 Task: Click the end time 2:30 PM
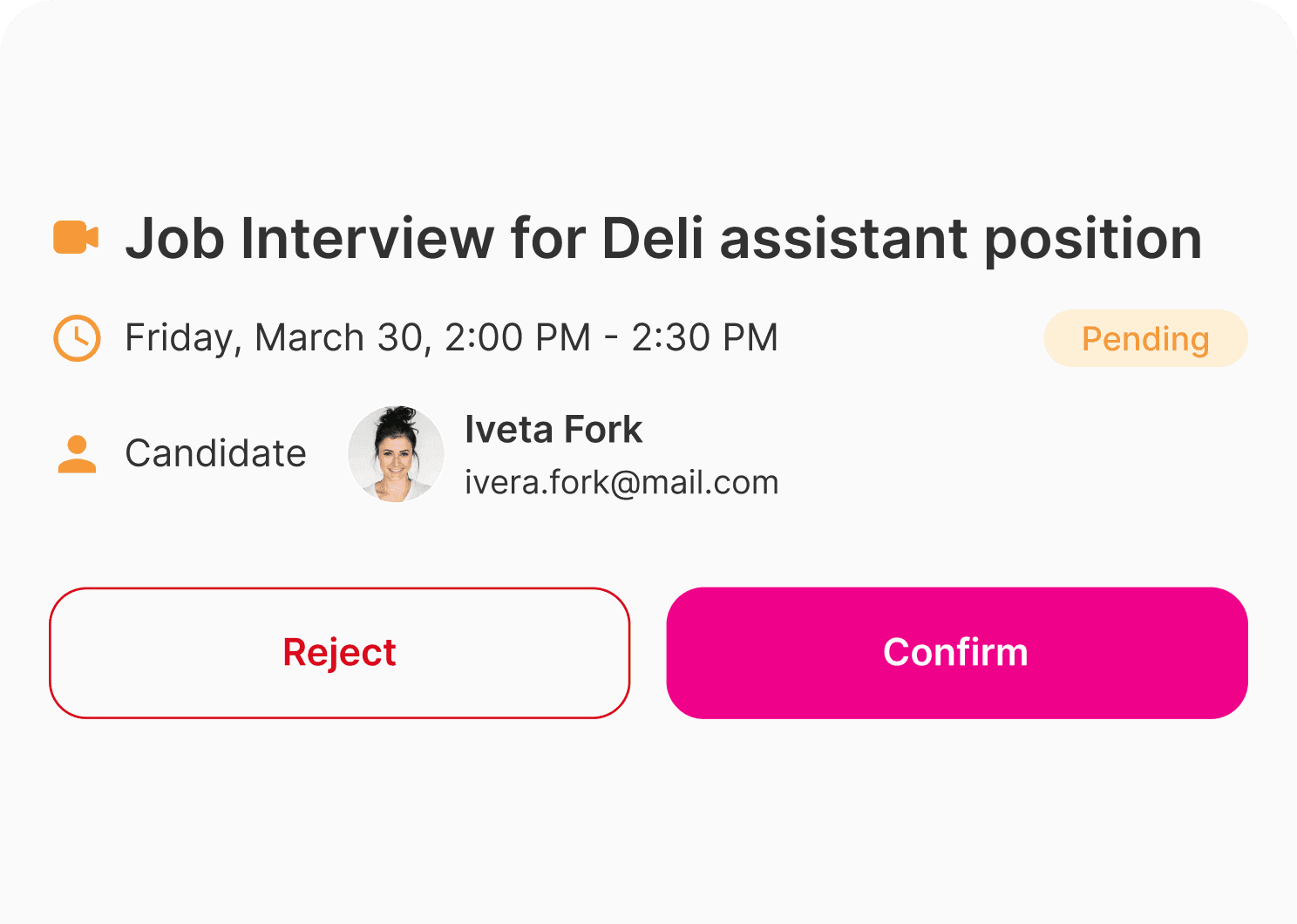pyautogui.click(x=704, y=338)
